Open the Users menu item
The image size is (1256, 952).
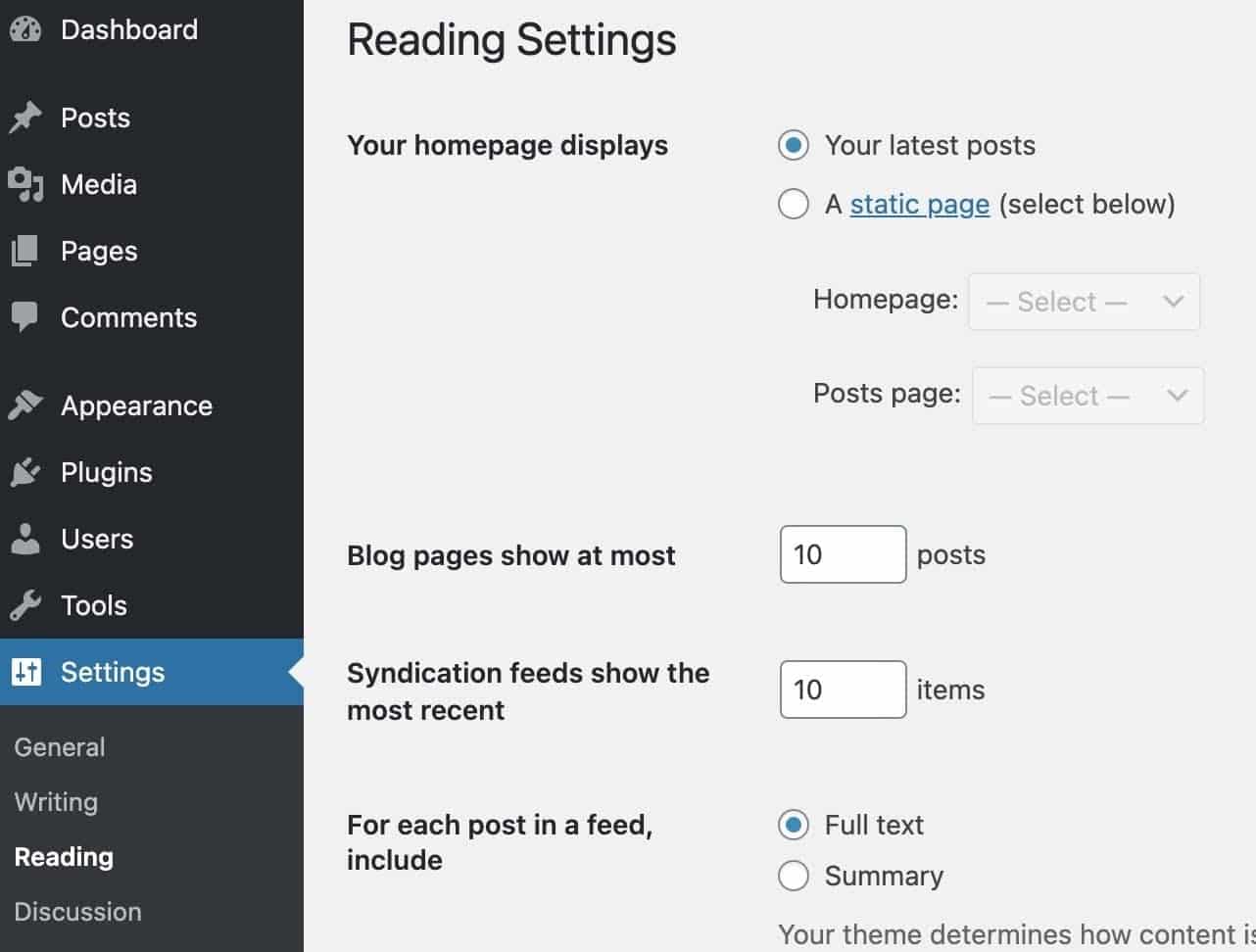[152, 539]
